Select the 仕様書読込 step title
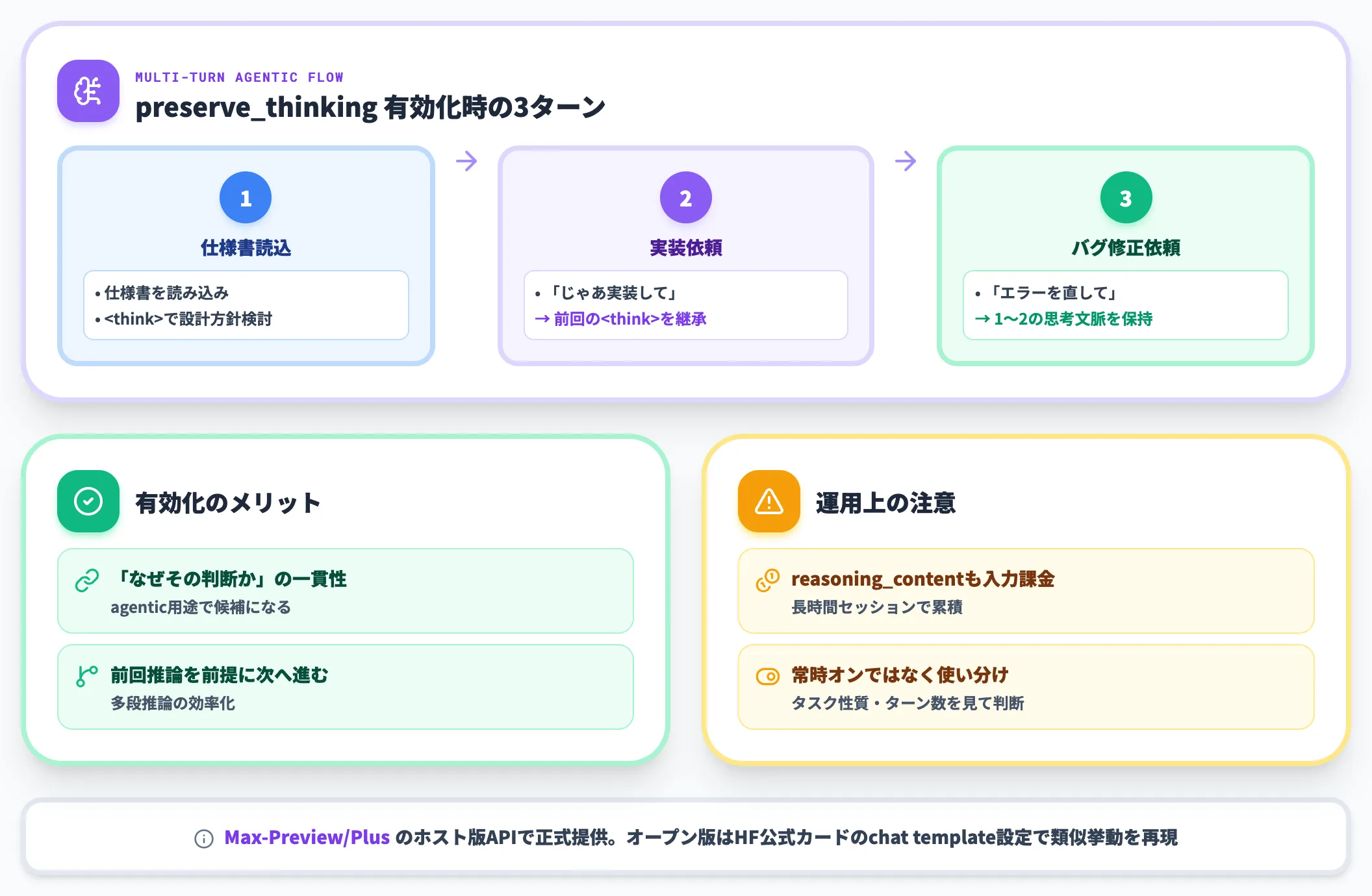1372x896 pixels. pyautogui.click(x=246, y=248)
